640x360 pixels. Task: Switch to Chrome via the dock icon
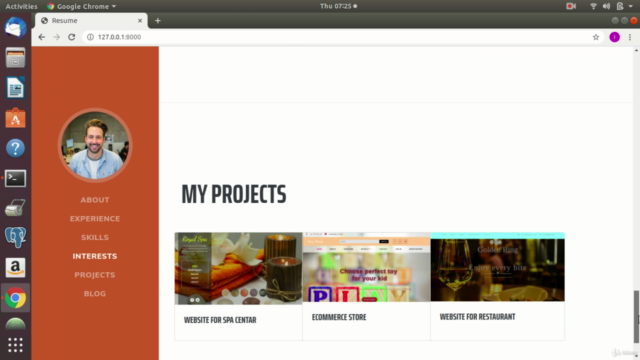tap(16, 298)
